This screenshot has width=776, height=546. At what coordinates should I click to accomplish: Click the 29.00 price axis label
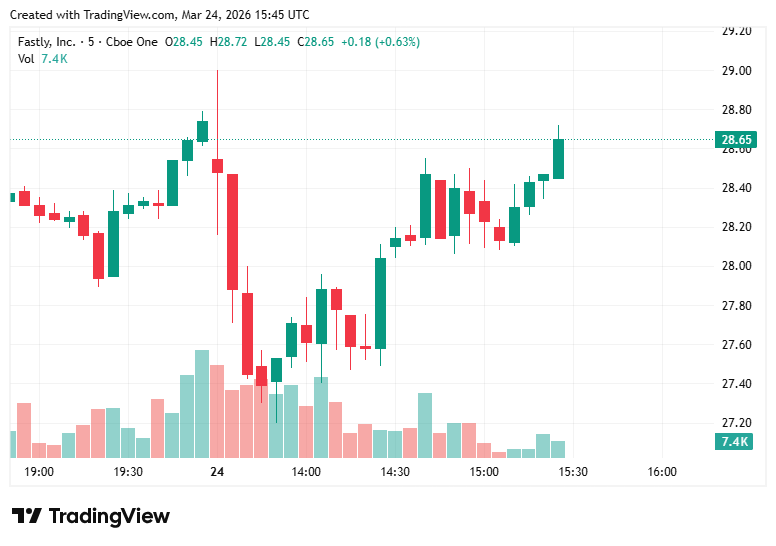pyautogui.click(x=737, y=71)
